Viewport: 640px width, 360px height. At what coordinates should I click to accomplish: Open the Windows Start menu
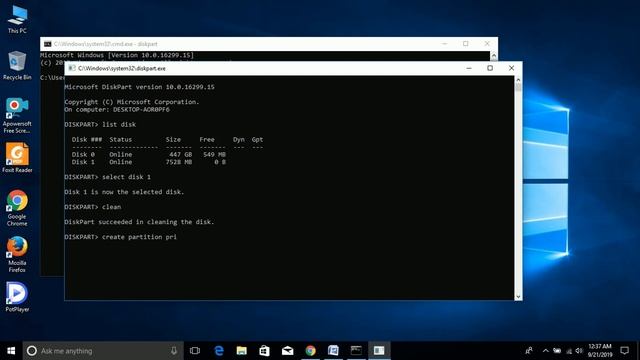(11, 351)
